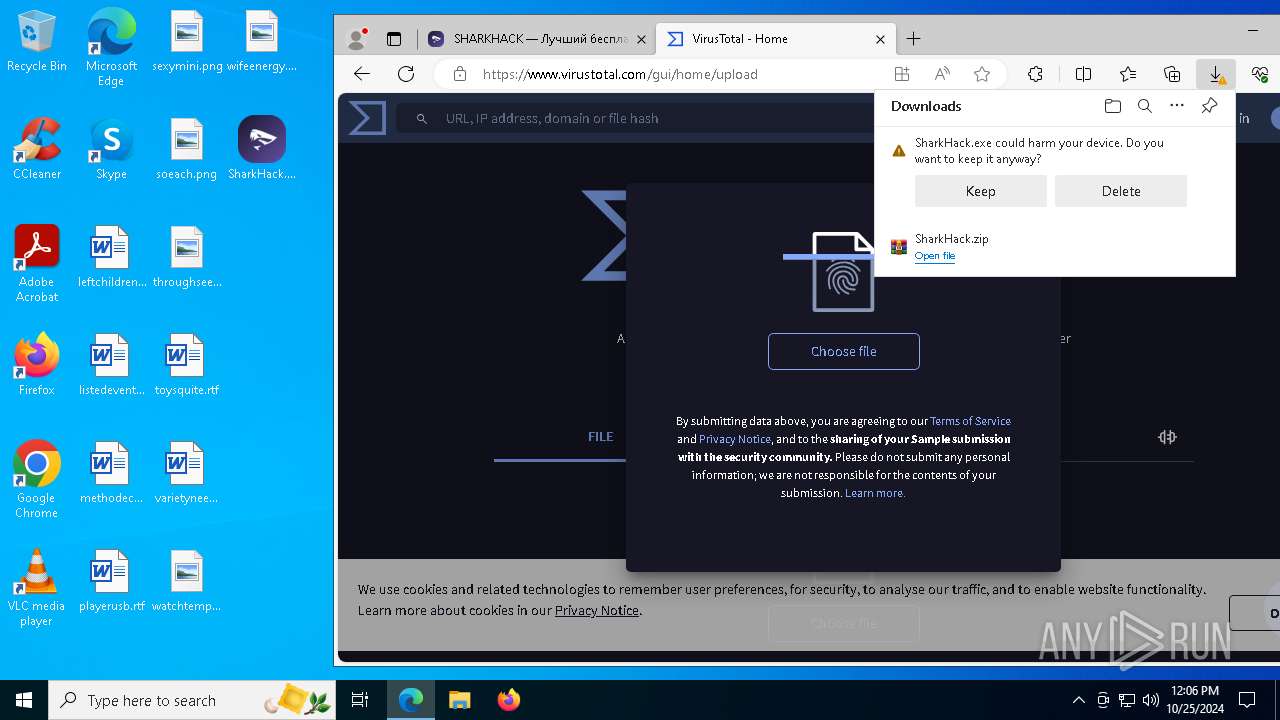The height and width of the screenshot is (720, 1280).
Task: Open the Privacy Notice link in the dialog
Action: click(735, 439)
